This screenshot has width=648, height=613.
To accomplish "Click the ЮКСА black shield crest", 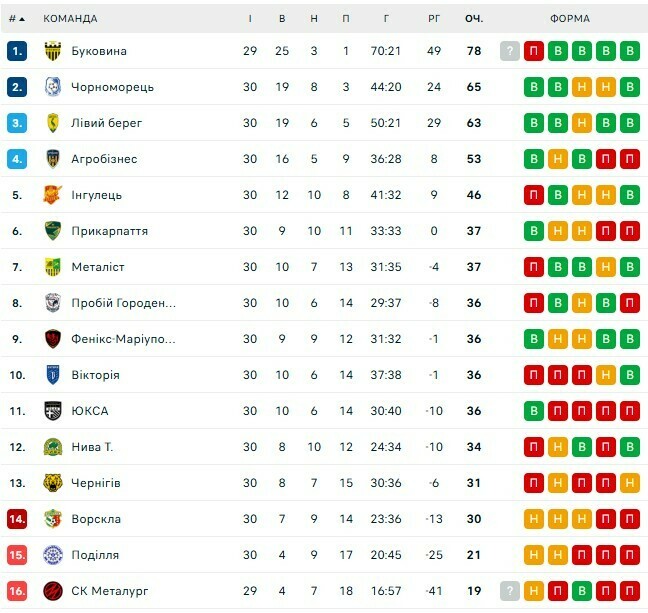I will (53, 411).
